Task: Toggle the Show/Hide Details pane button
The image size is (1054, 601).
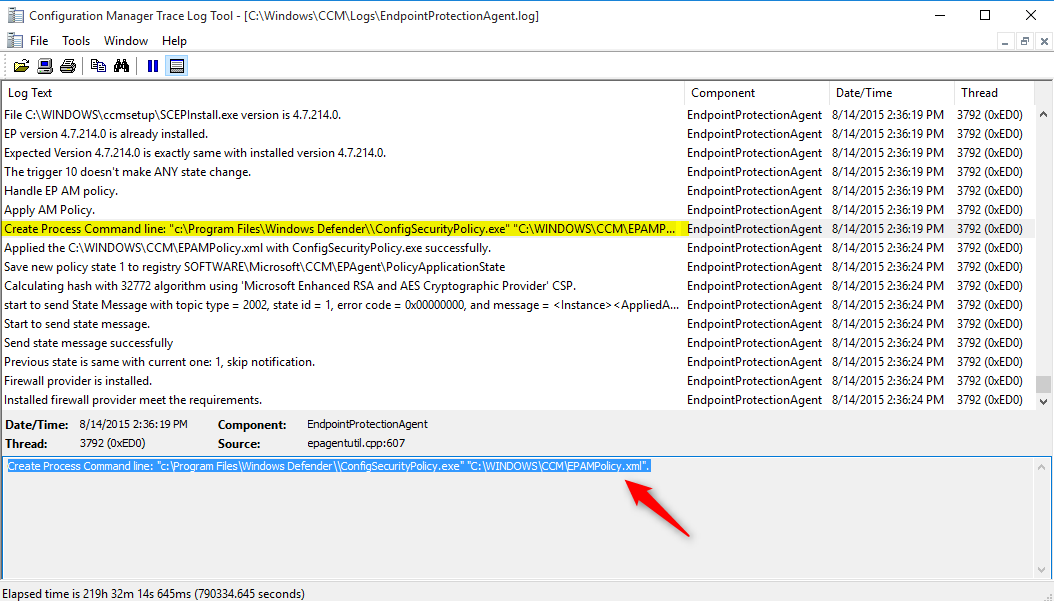Action: point(177,66)
